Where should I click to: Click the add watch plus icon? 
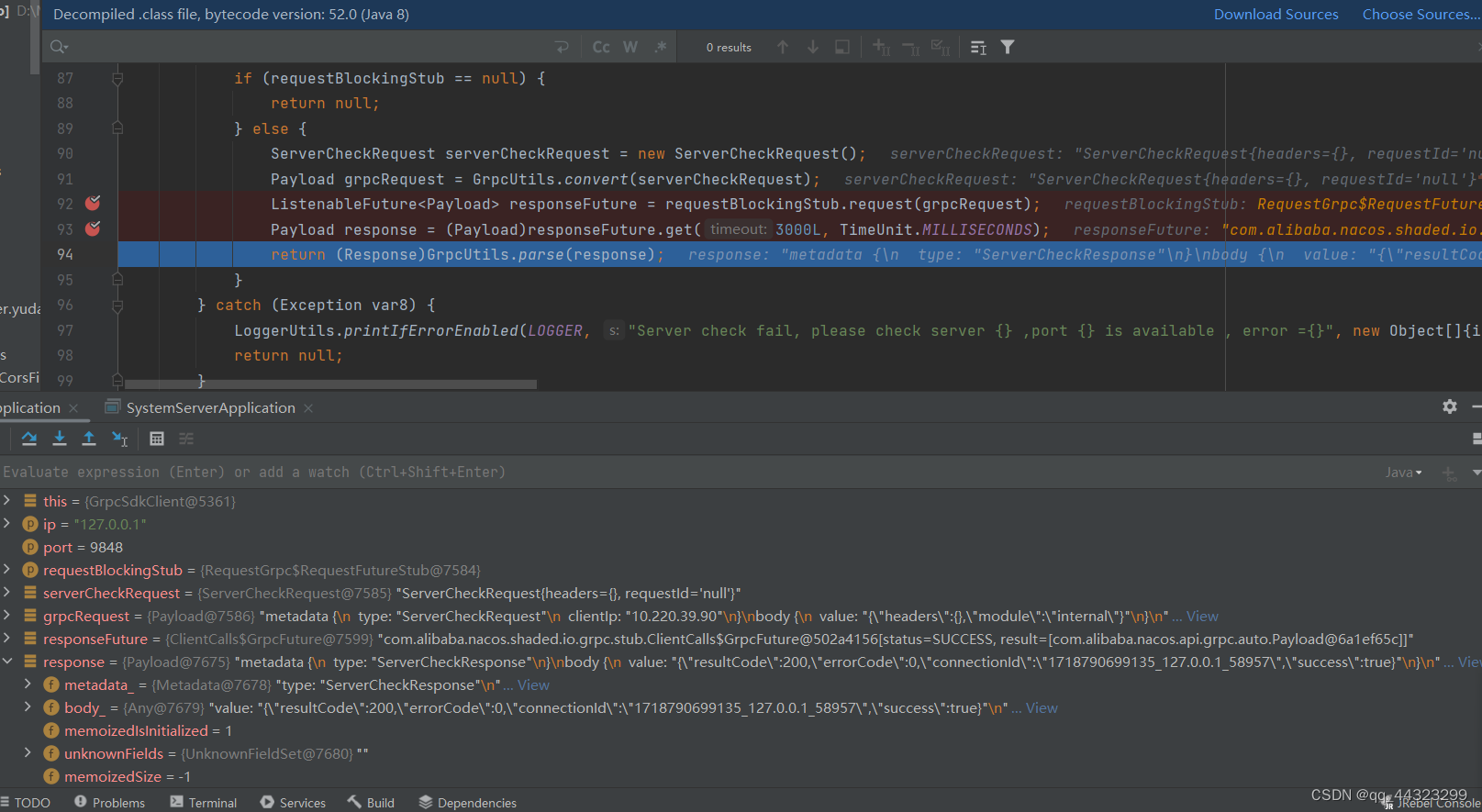click(1449, 473)
